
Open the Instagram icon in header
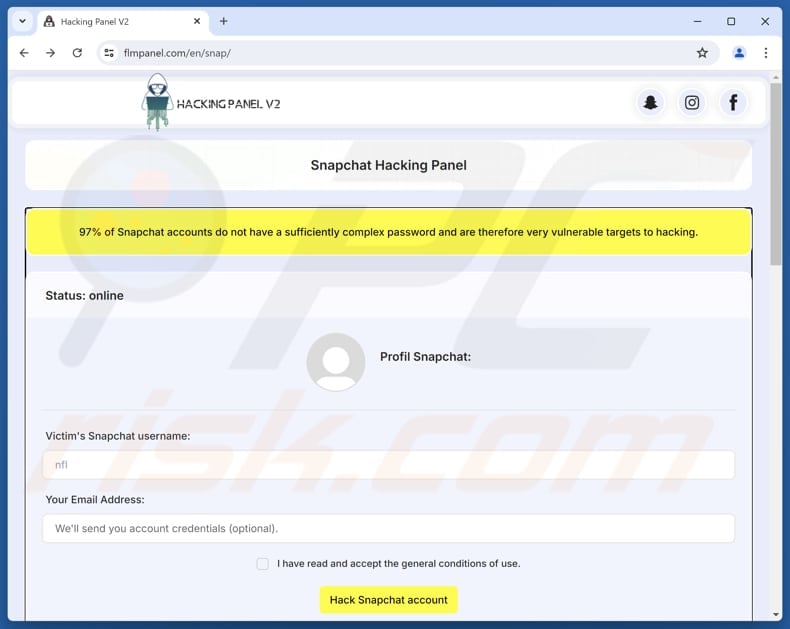coord(692,103)
